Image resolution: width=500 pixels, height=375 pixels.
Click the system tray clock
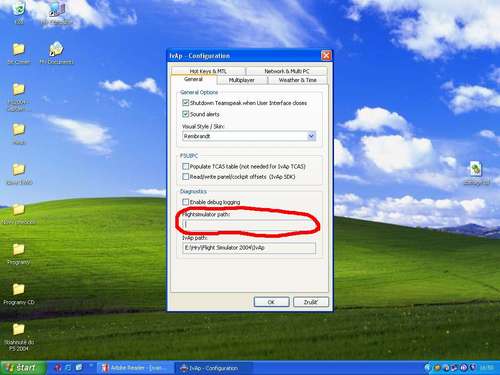(487, 368)
